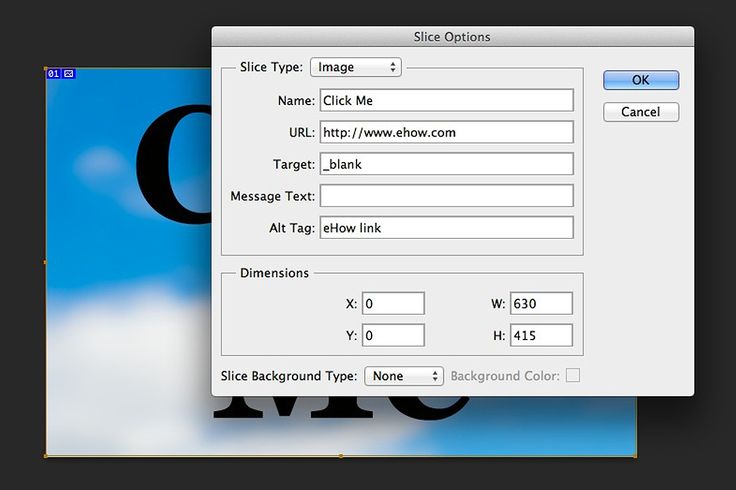Click the Name field containing Click Me

pos(446,100)
